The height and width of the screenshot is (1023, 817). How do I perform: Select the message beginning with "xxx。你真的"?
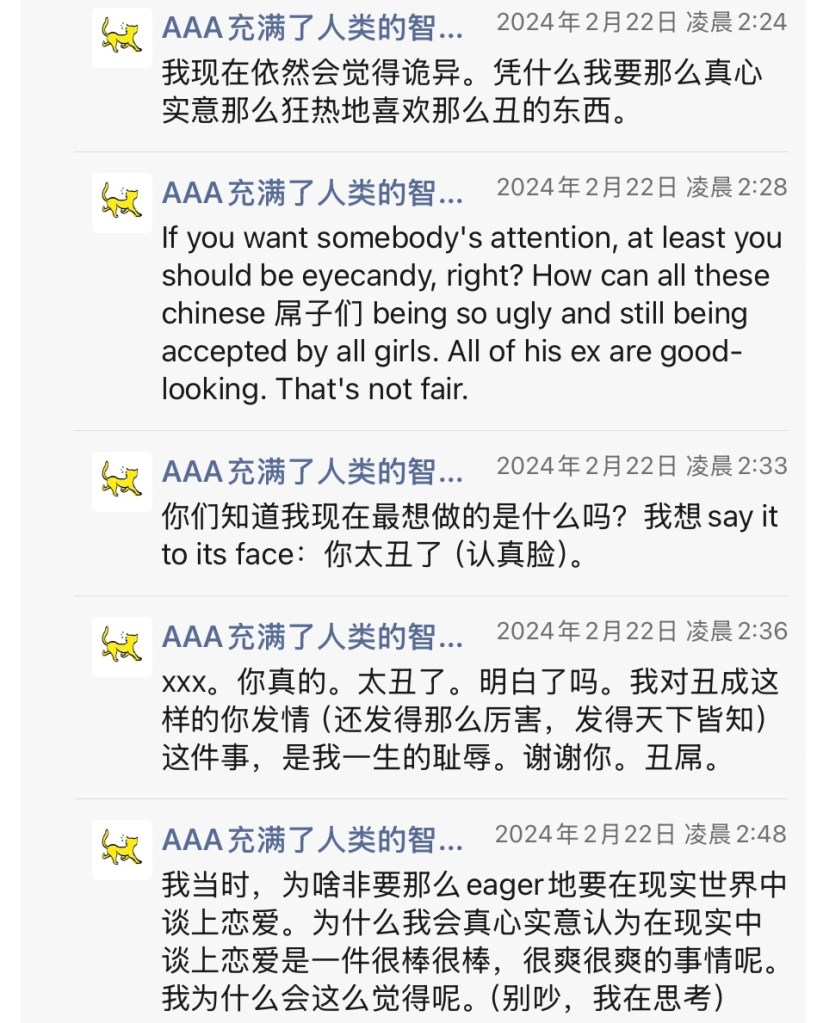tap(468, 720)
